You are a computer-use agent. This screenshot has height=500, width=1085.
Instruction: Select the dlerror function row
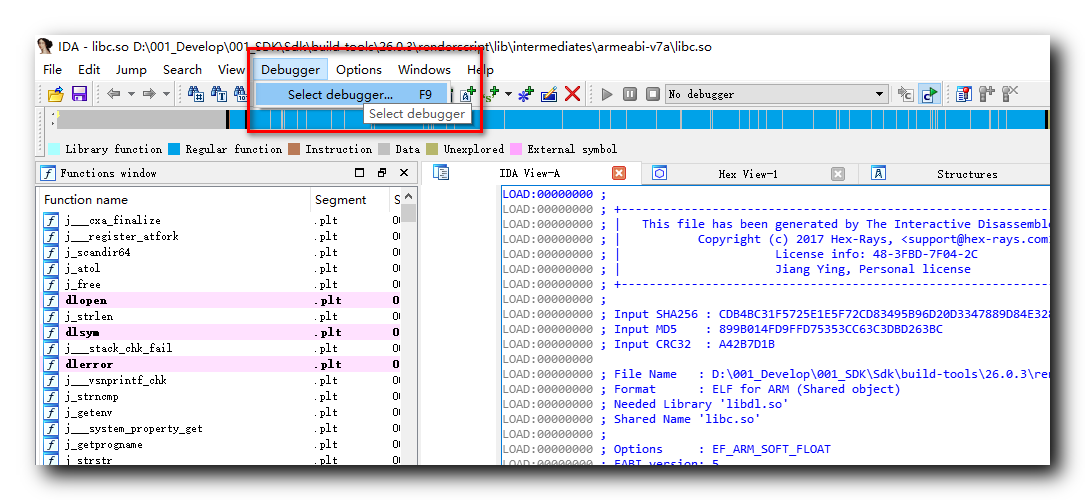[220, 364]
